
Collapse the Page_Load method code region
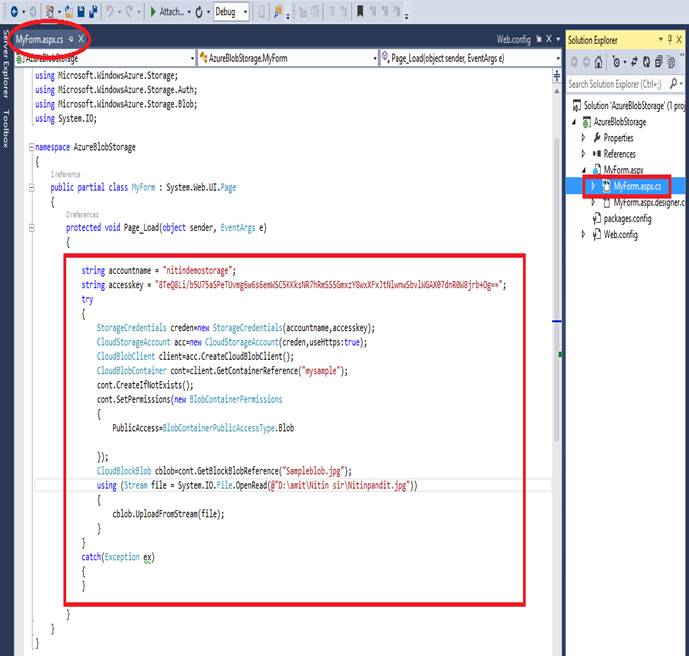tap(31, 228)
